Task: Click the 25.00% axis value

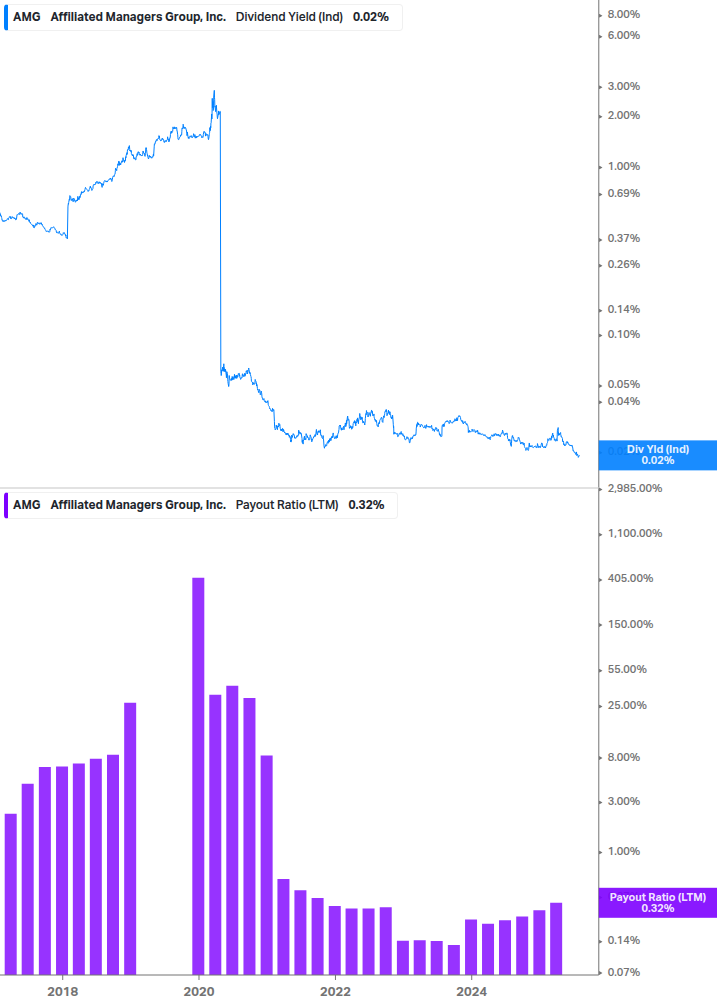Action: tap(627, 705)
